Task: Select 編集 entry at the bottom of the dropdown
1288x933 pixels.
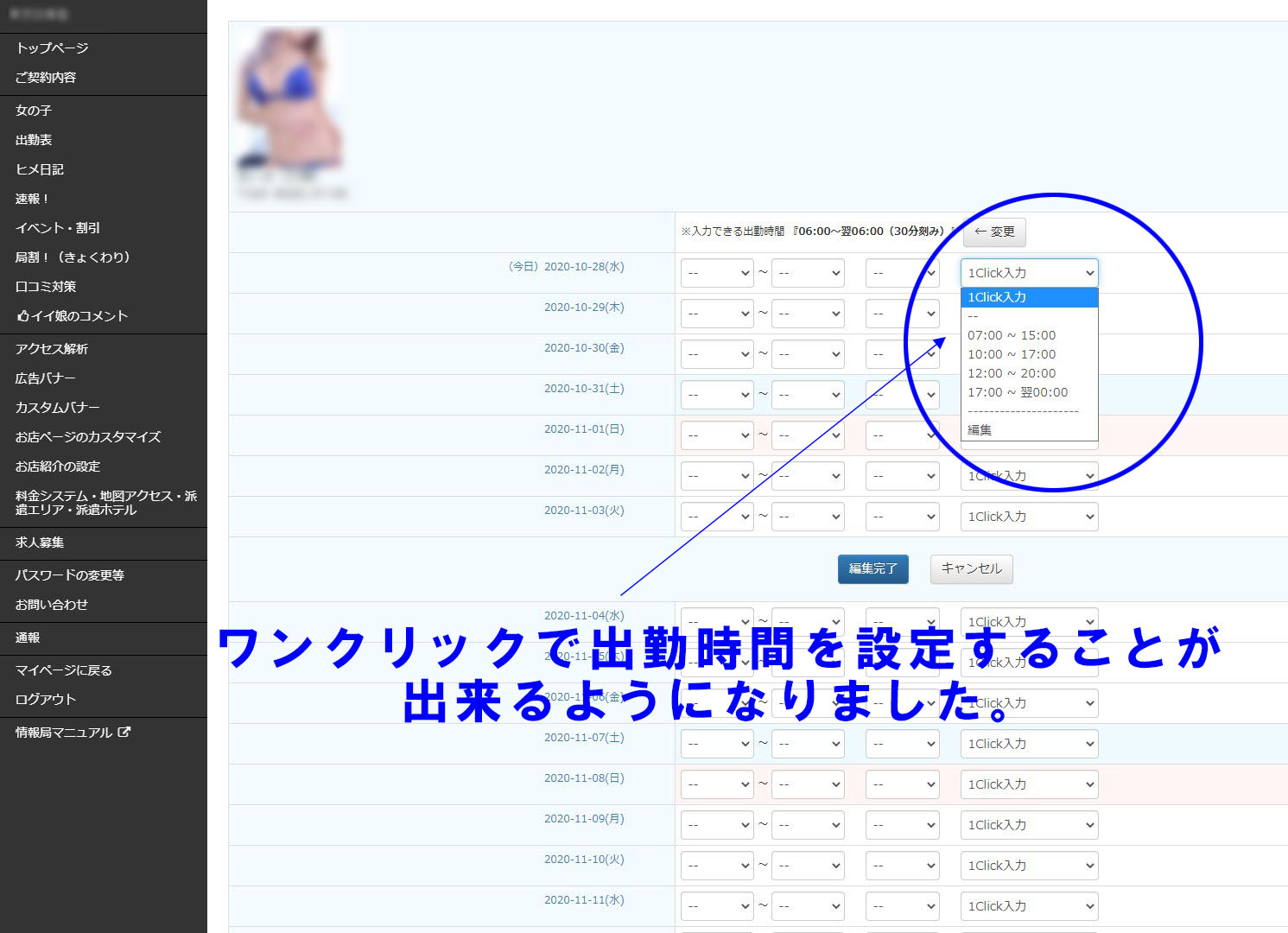Action: click(980, 430)
